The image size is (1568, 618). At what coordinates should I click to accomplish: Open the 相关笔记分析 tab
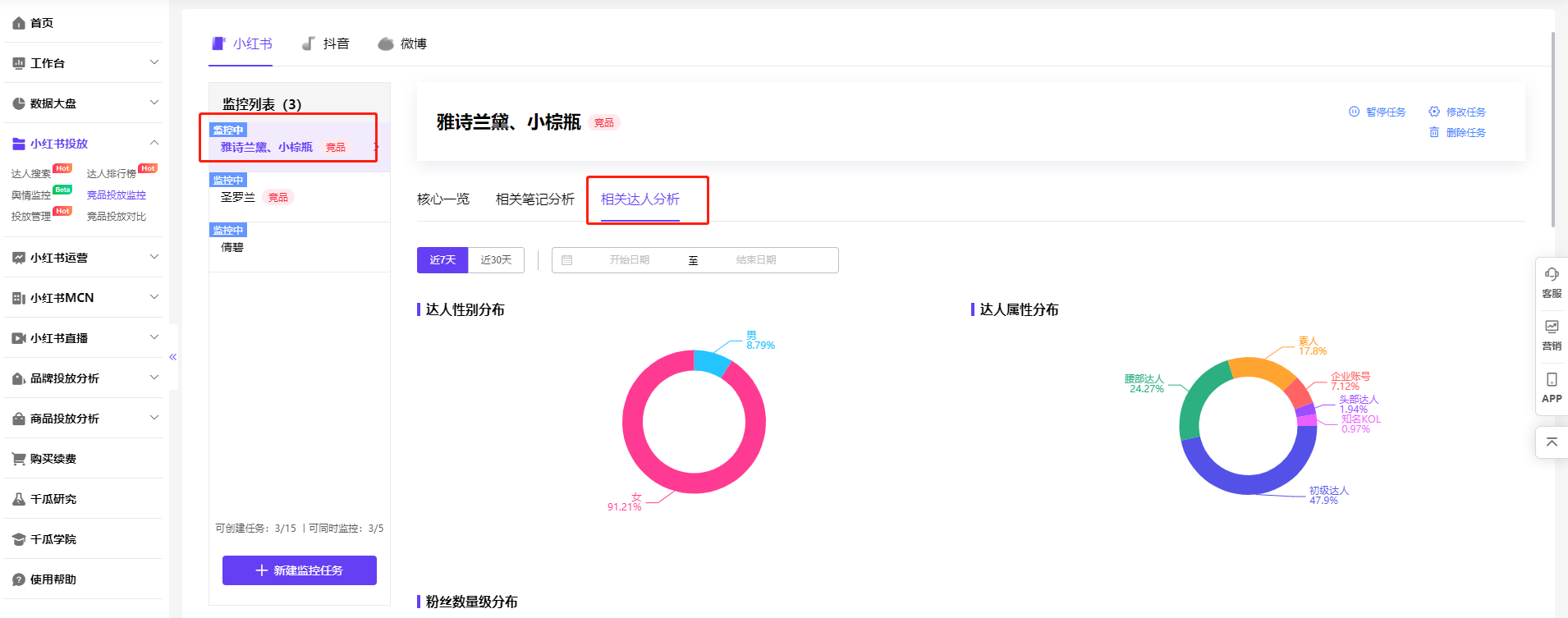[x=535, y=199]
